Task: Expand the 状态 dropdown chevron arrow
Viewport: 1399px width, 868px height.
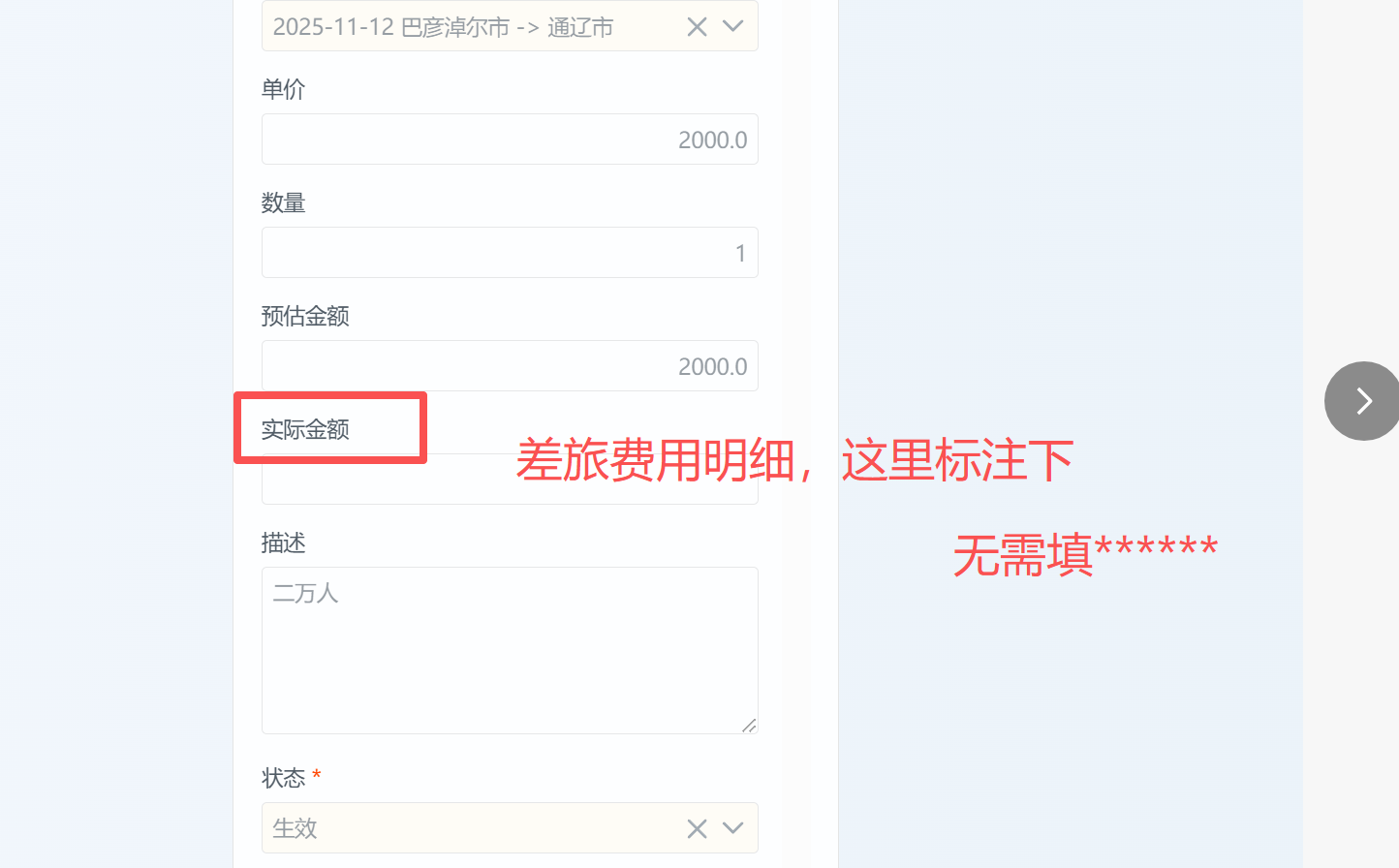Action: tap(733, 828)
